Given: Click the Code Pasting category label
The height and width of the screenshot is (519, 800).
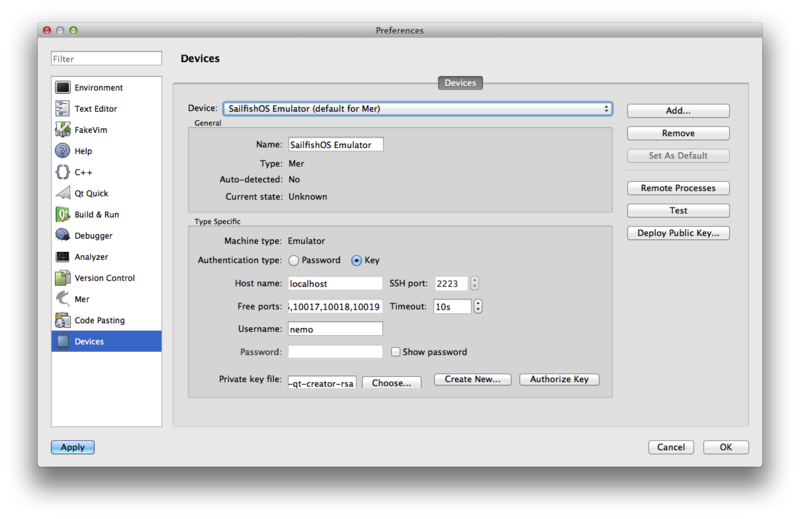Looking at the screenshot, I should coord(99,320).
